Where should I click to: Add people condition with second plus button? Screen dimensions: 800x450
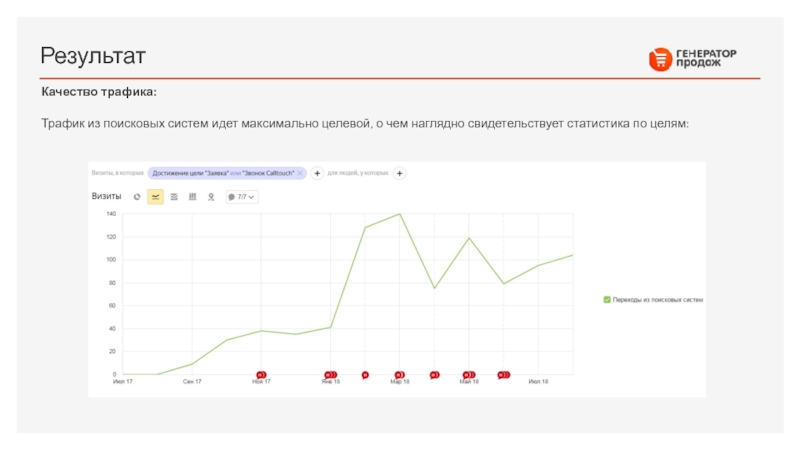click(399, 173)
